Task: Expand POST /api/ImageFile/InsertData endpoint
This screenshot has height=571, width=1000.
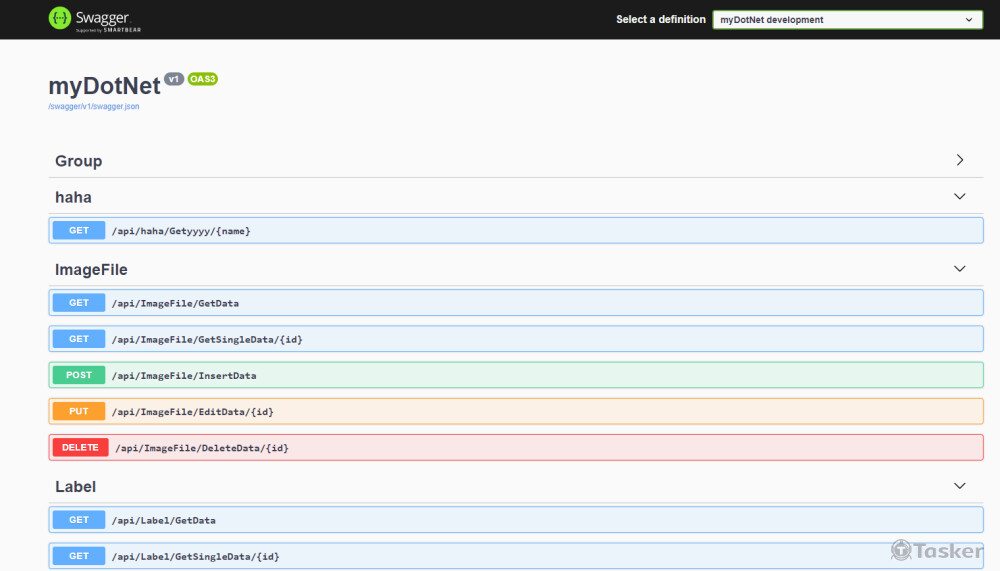Action: click(x=184, y=375)
